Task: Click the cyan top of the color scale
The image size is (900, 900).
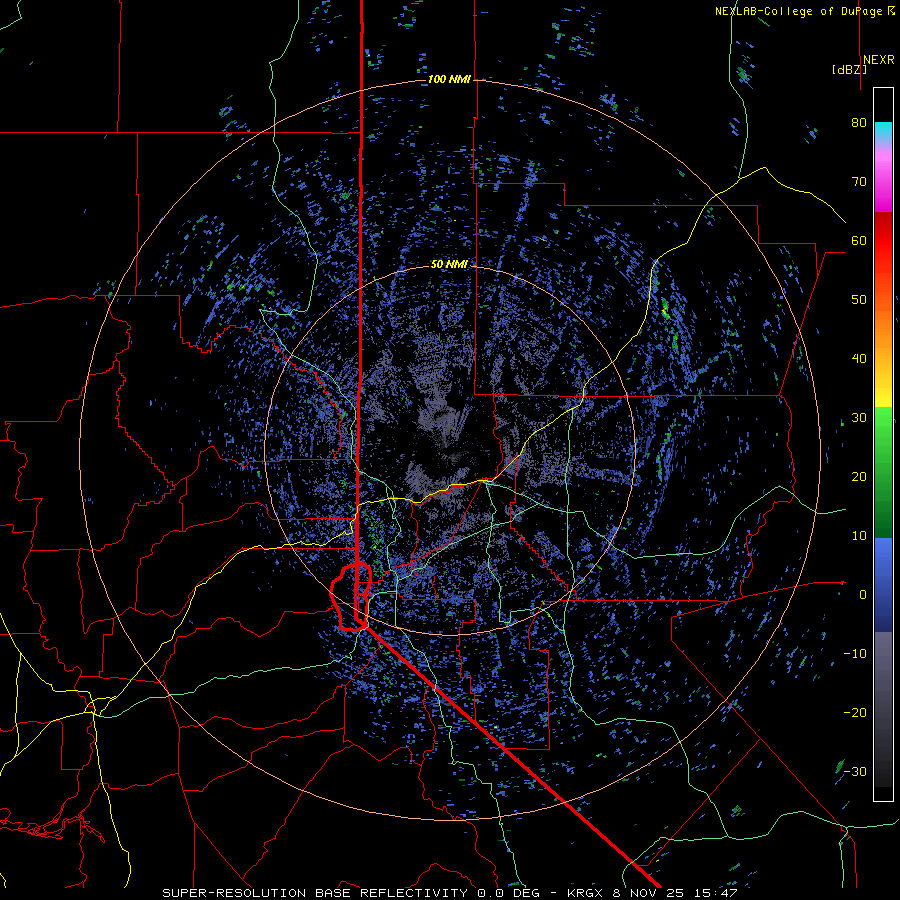Action: (x=883, y=132)
